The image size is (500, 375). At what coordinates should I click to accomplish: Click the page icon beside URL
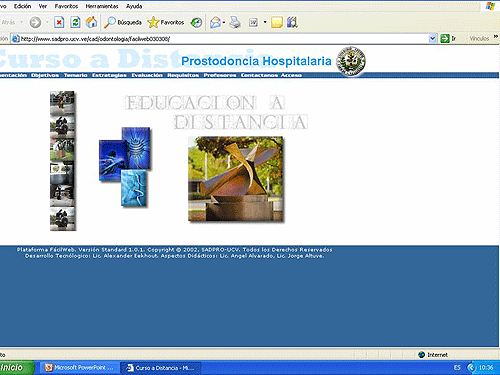15,39
